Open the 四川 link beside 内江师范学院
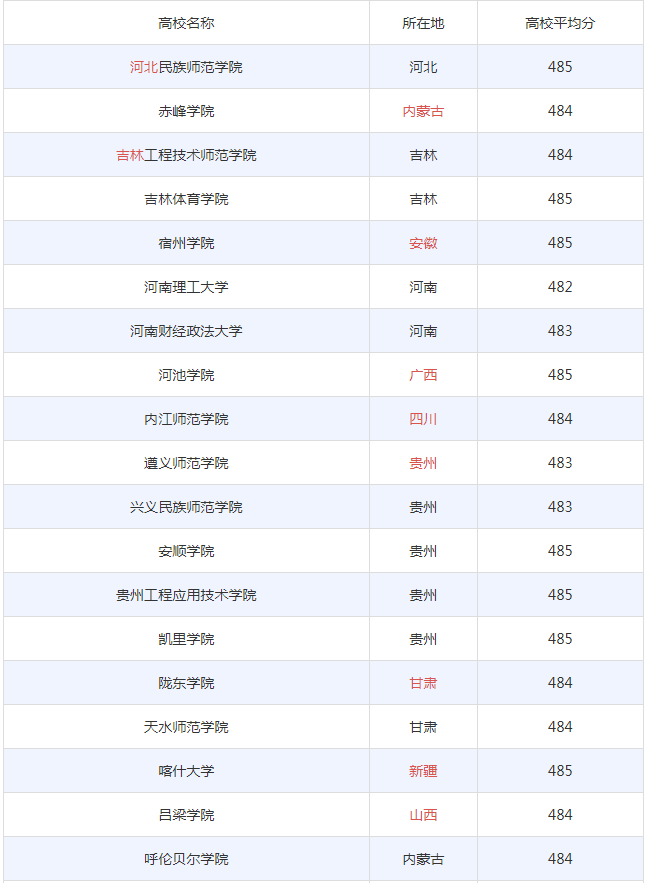Image resolution: width=646 pixels, height=883 pixels. tap(423, 419)
